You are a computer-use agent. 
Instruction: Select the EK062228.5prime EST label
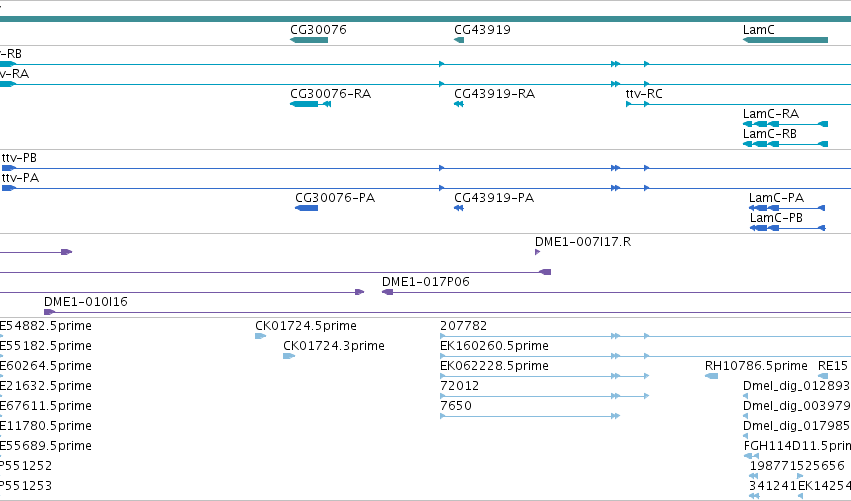click(x=494, y=366)
